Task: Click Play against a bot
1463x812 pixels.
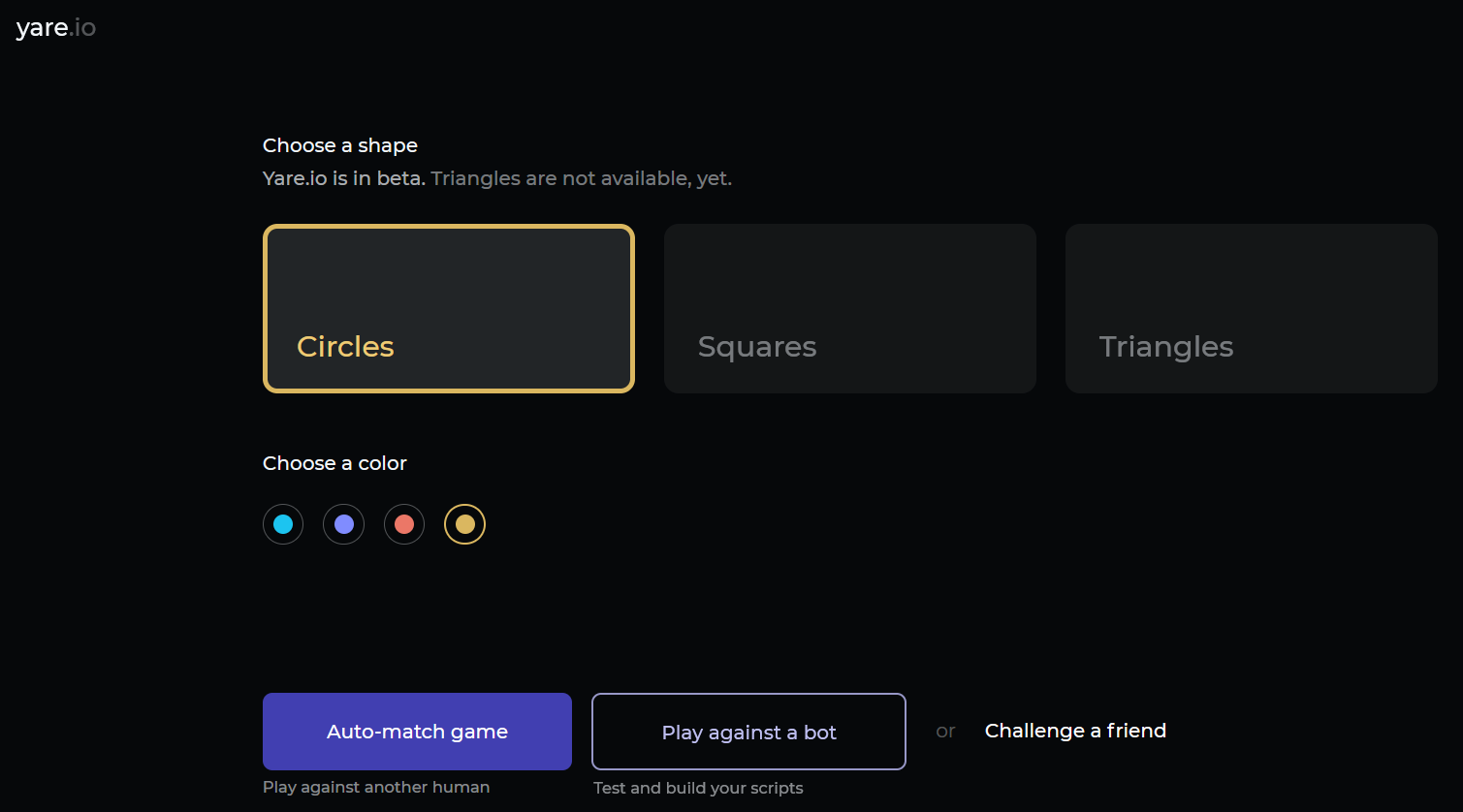Action: (x=748, y=732)
